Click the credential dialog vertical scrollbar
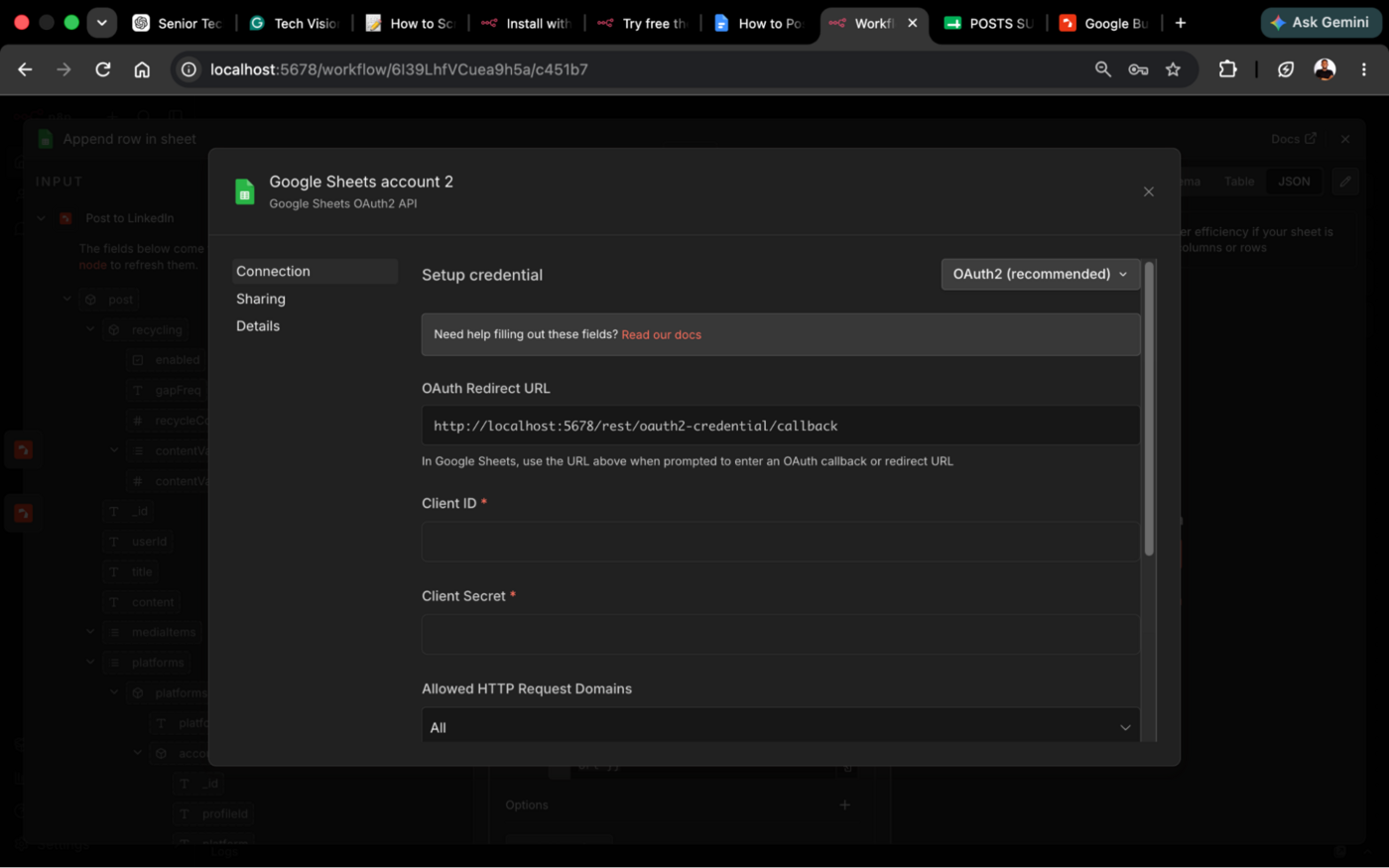This screenshot has height=868, width=1389. coord(1149,408)
